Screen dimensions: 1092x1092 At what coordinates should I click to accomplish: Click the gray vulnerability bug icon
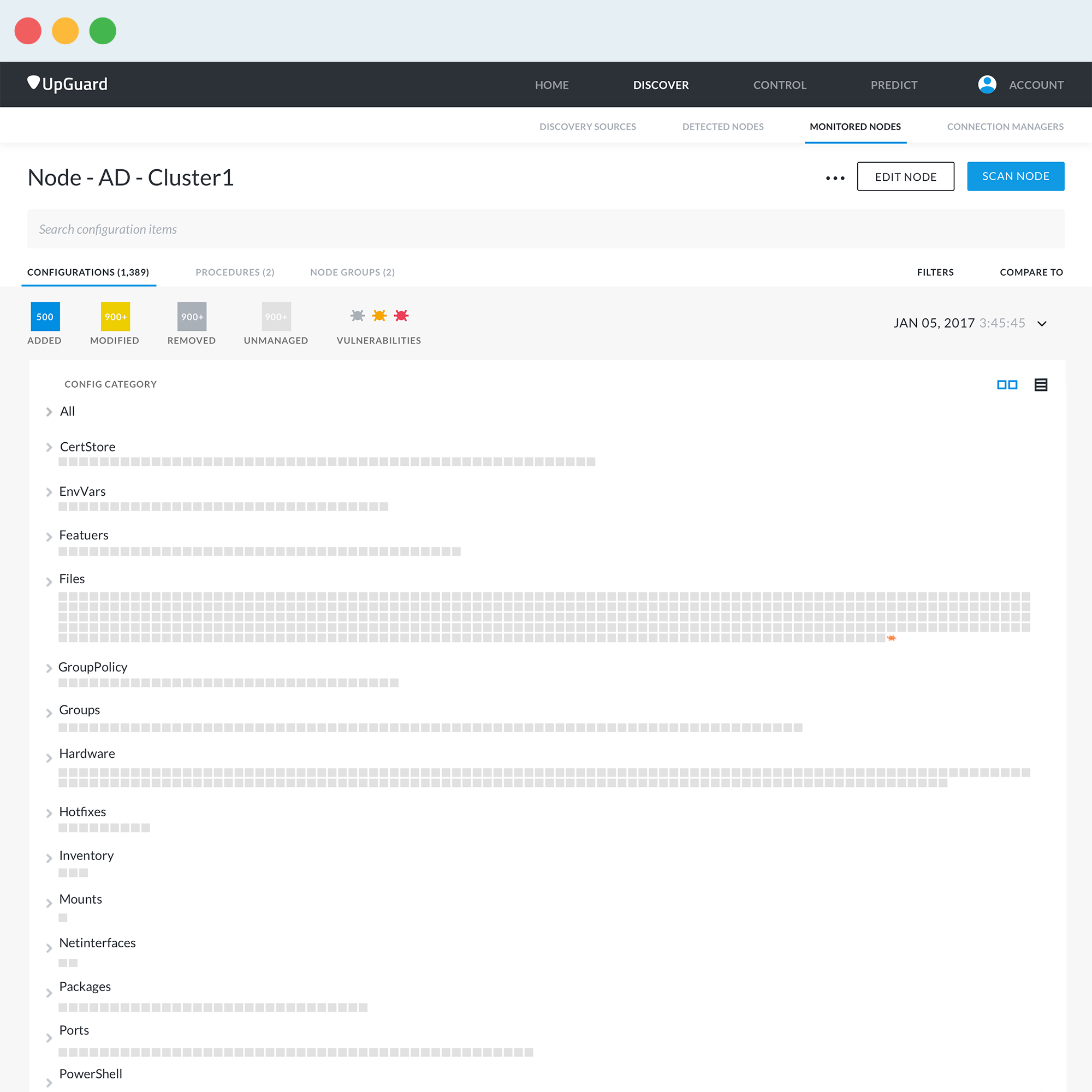pyautogui.click(x=357, y=316)
